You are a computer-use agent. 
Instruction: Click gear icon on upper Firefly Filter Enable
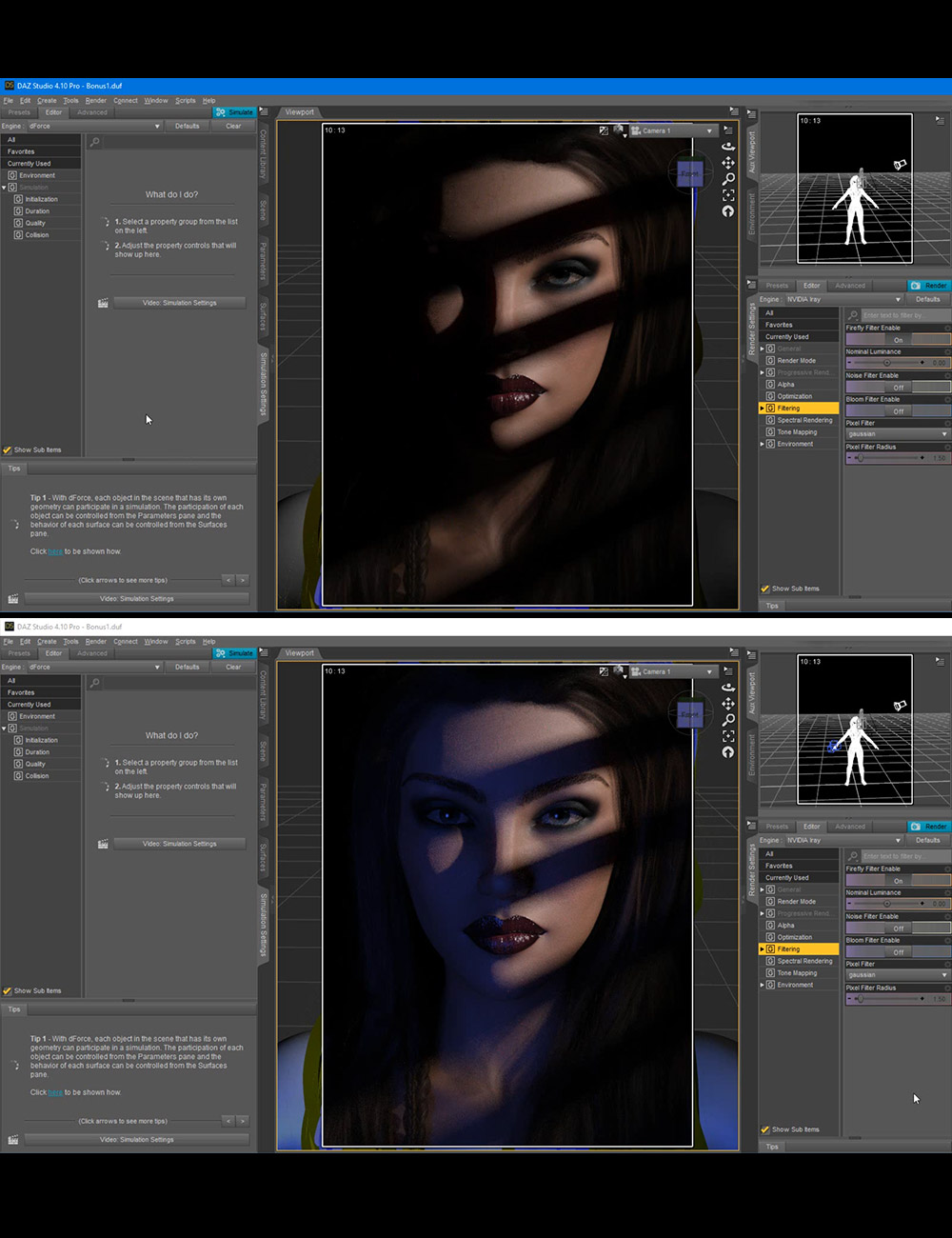point(947,328)
